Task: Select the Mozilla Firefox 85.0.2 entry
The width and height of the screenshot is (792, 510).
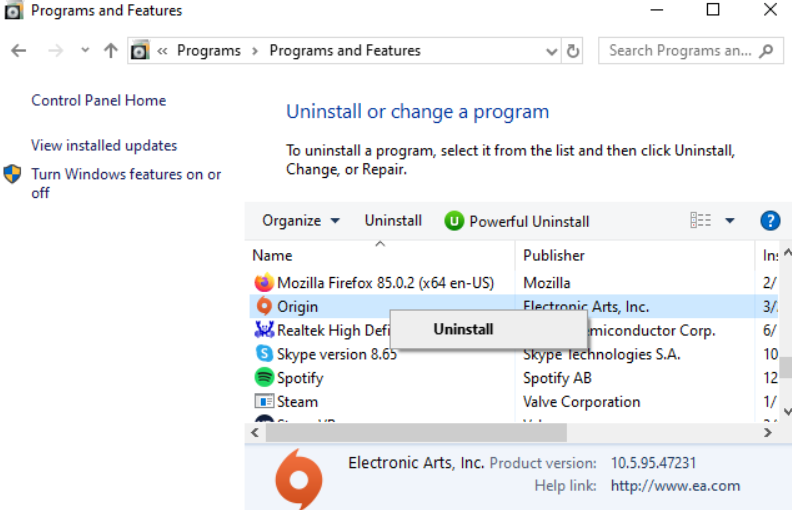Action: [385, 283]
